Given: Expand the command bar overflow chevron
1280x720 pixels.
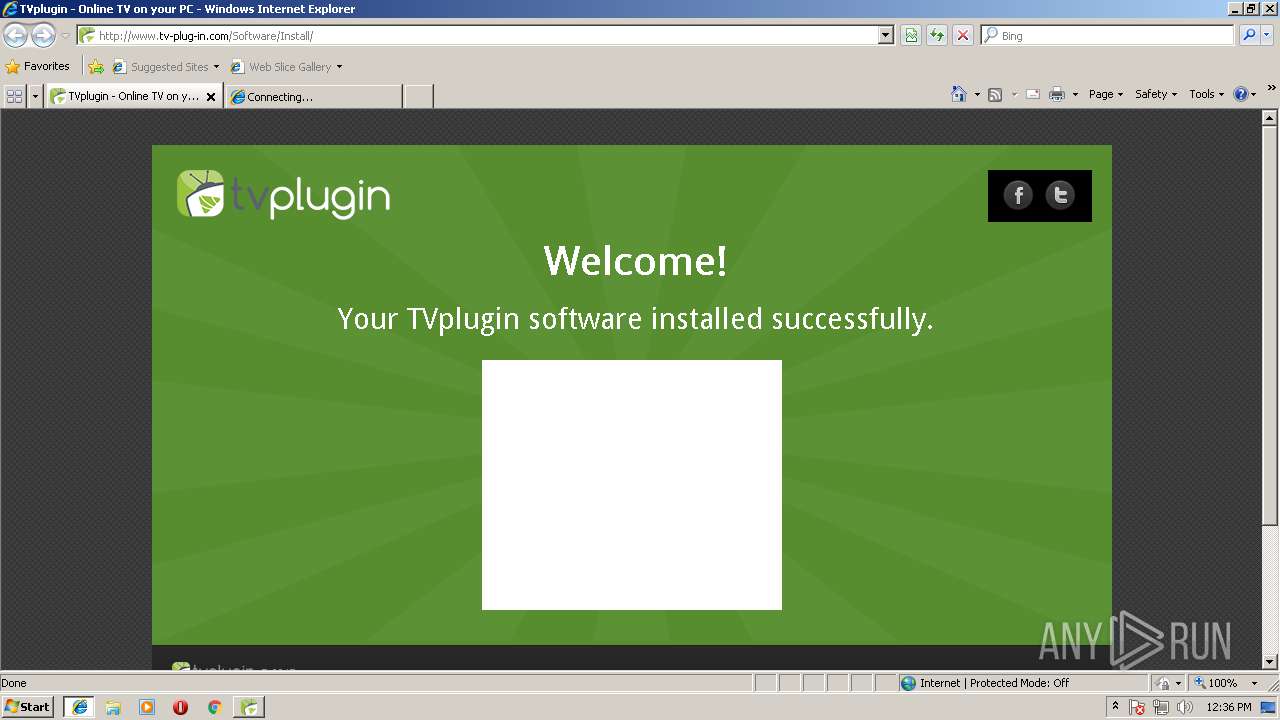Looking at the screenshot, I should click(x=1272, y=89).
